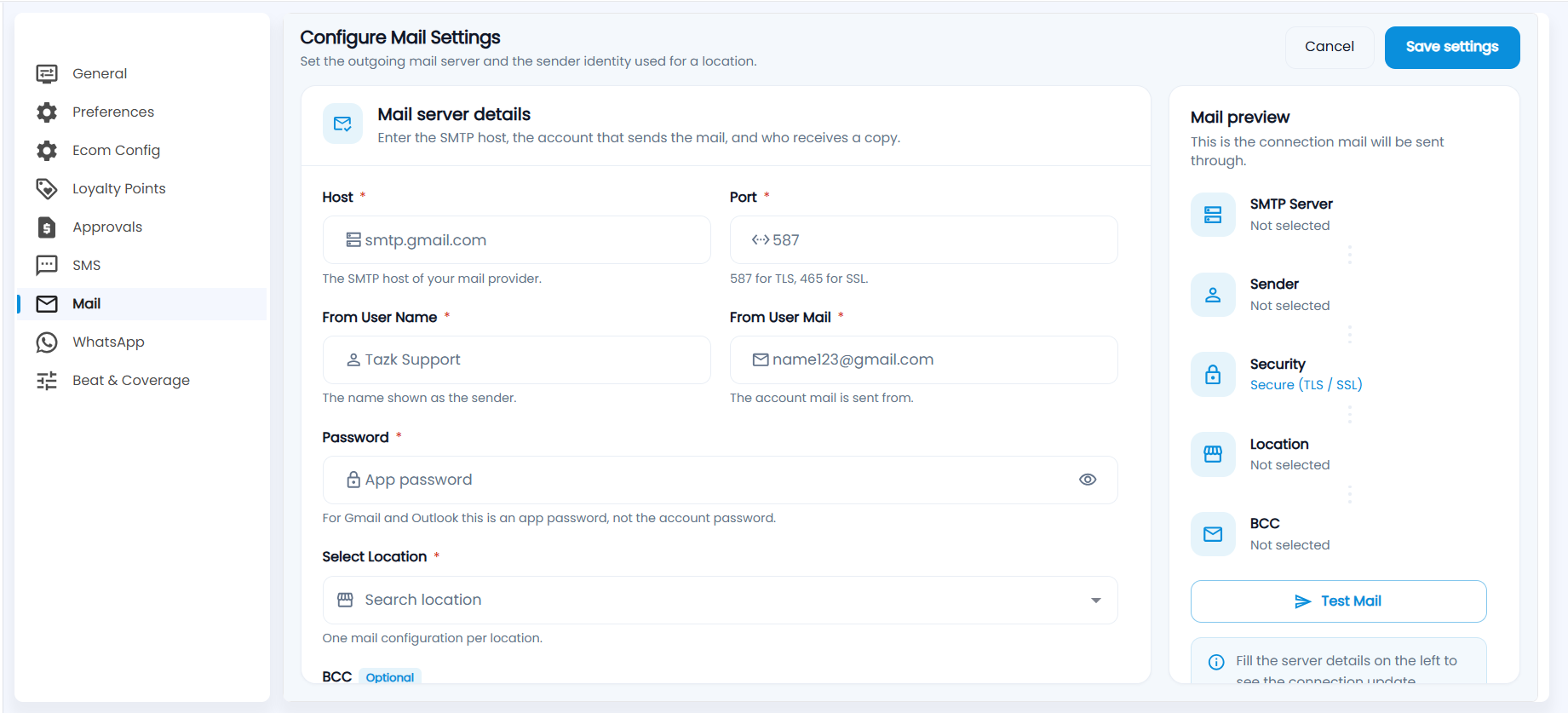
Task: Switch to the WhatsApp settings section
Action: (141, 342)
